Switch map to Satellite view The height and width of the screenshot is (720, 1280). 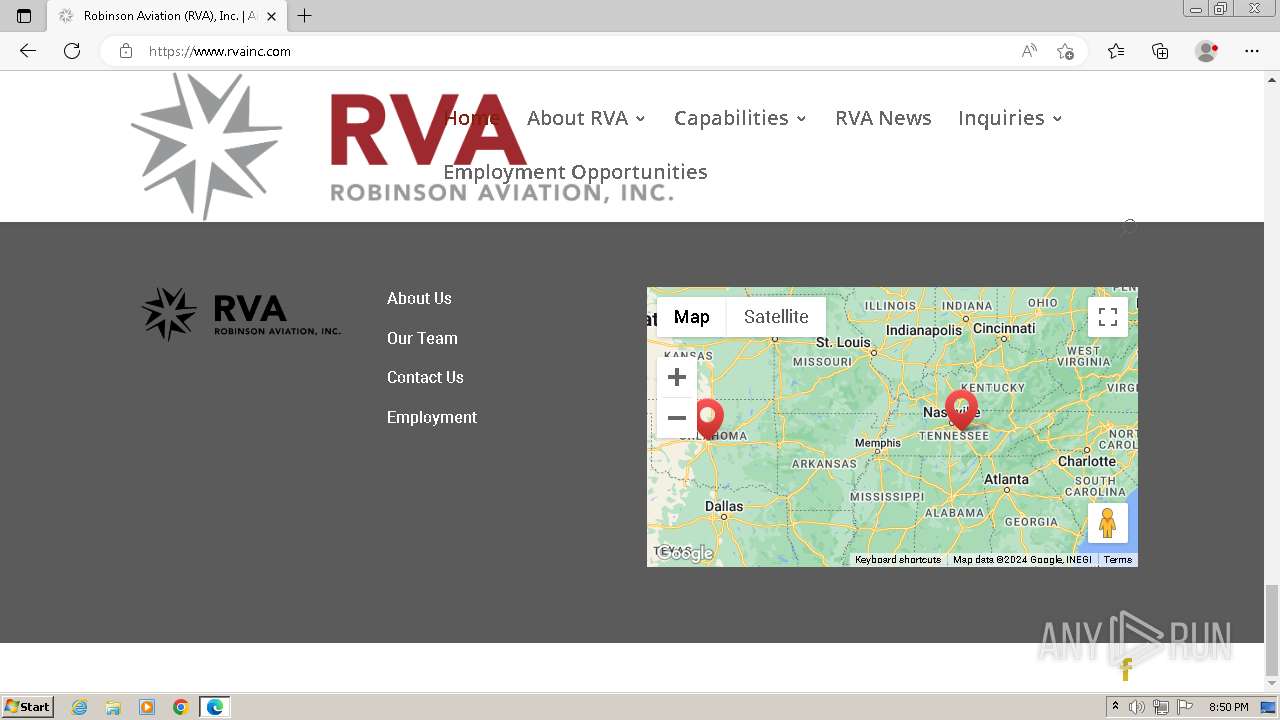click(x=776, y=317)
